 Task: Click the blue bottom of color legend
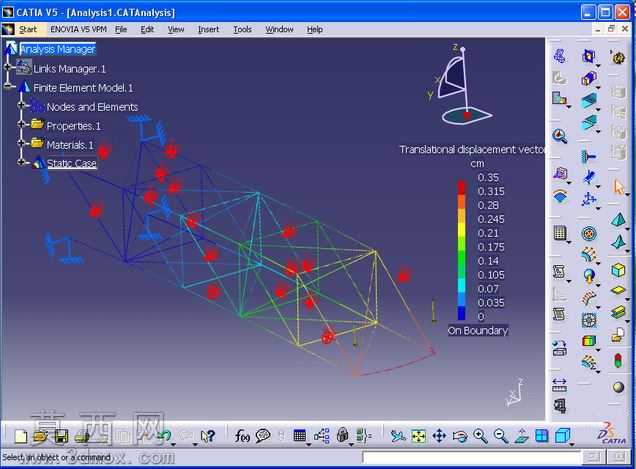coord(462,313)
